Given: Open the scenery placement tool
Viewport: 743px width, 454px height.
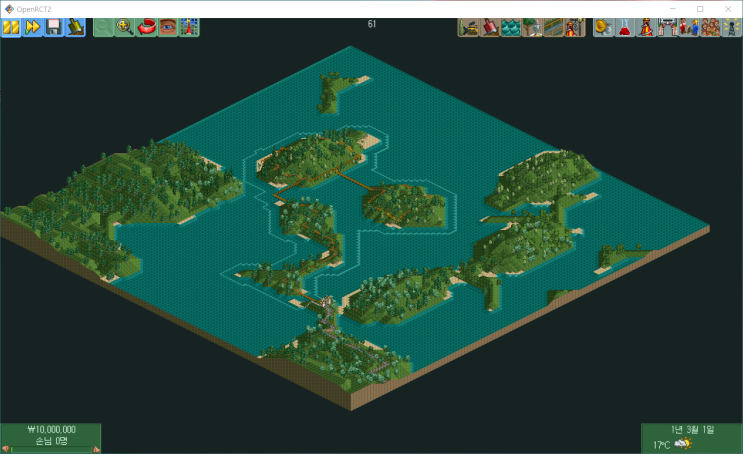Looking at the screenshot, I should pos(532,27).
